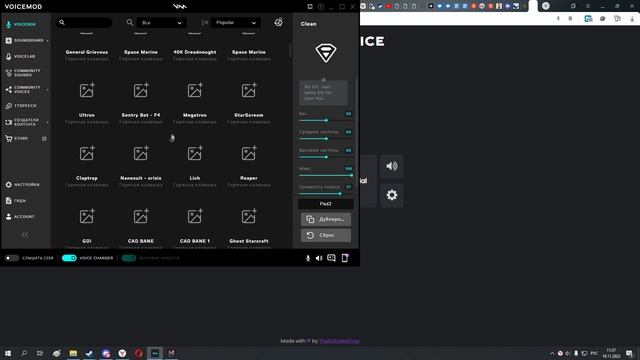Adjust the Микс slider
The image size is (640, 360).
click(x=325, y=176)
